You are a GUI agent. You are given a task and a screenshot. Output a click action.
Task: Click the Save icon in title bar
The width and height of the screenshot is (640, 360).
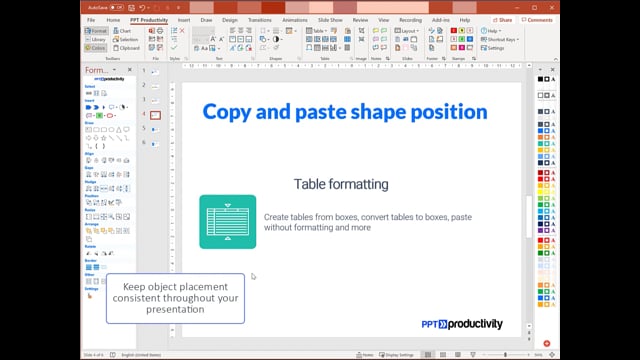131,7
